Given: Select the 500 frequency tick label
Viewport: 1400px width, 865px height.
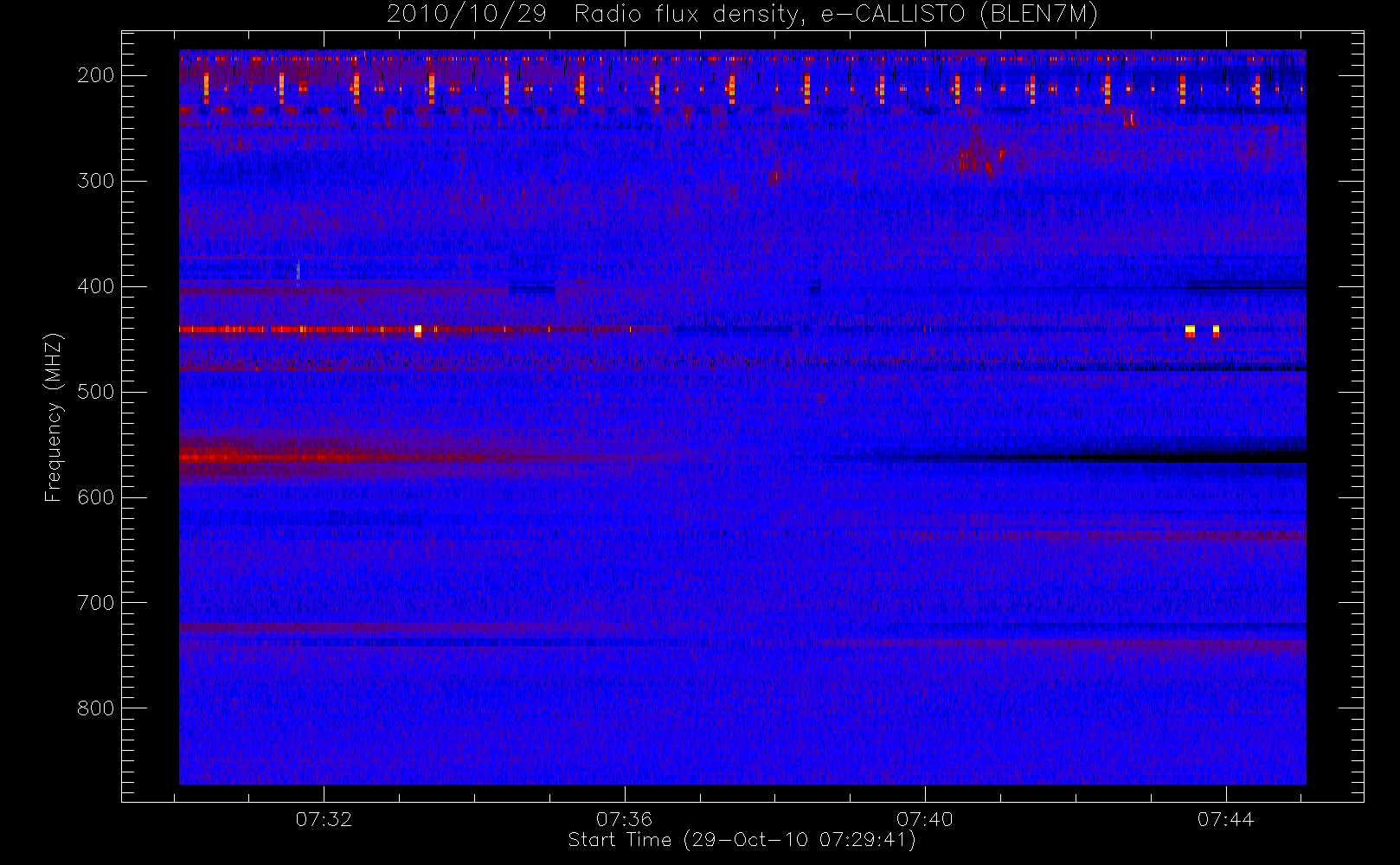Looking at the screenshot, I should click(x=96, y=392).
